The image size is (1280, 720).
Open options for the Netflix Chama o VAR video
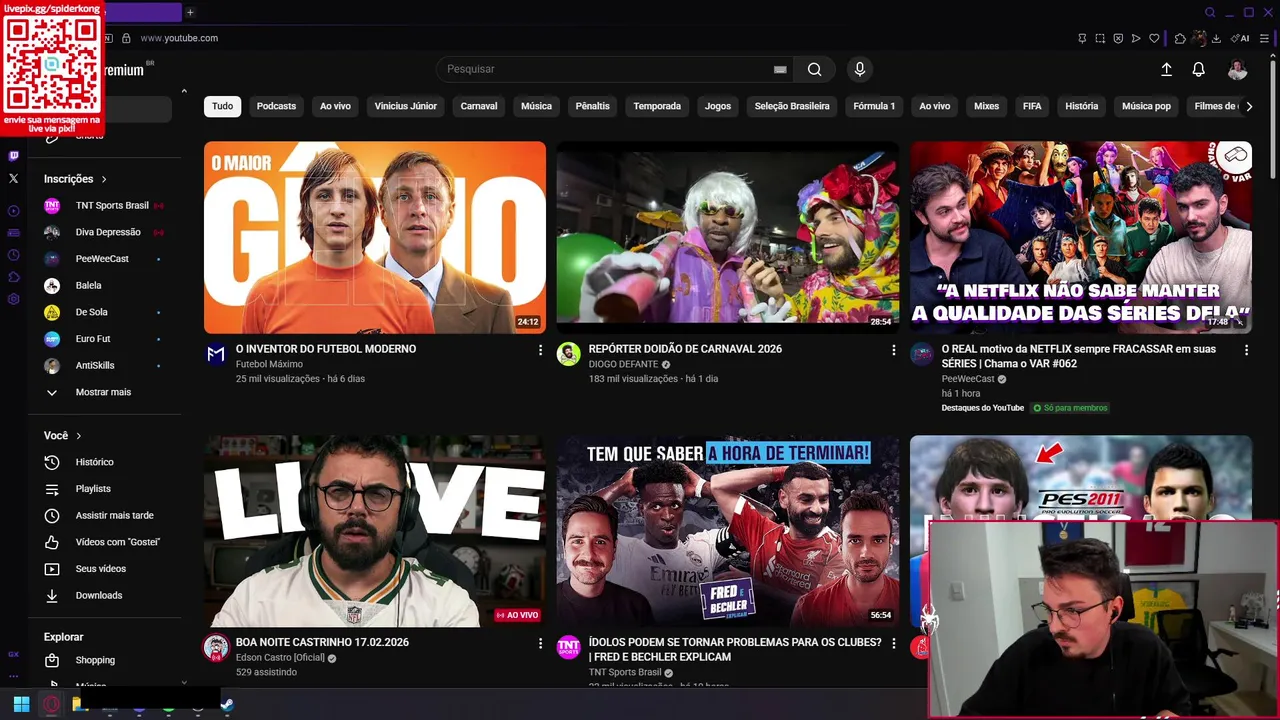pyautogui.click(x=1246, y=350)
